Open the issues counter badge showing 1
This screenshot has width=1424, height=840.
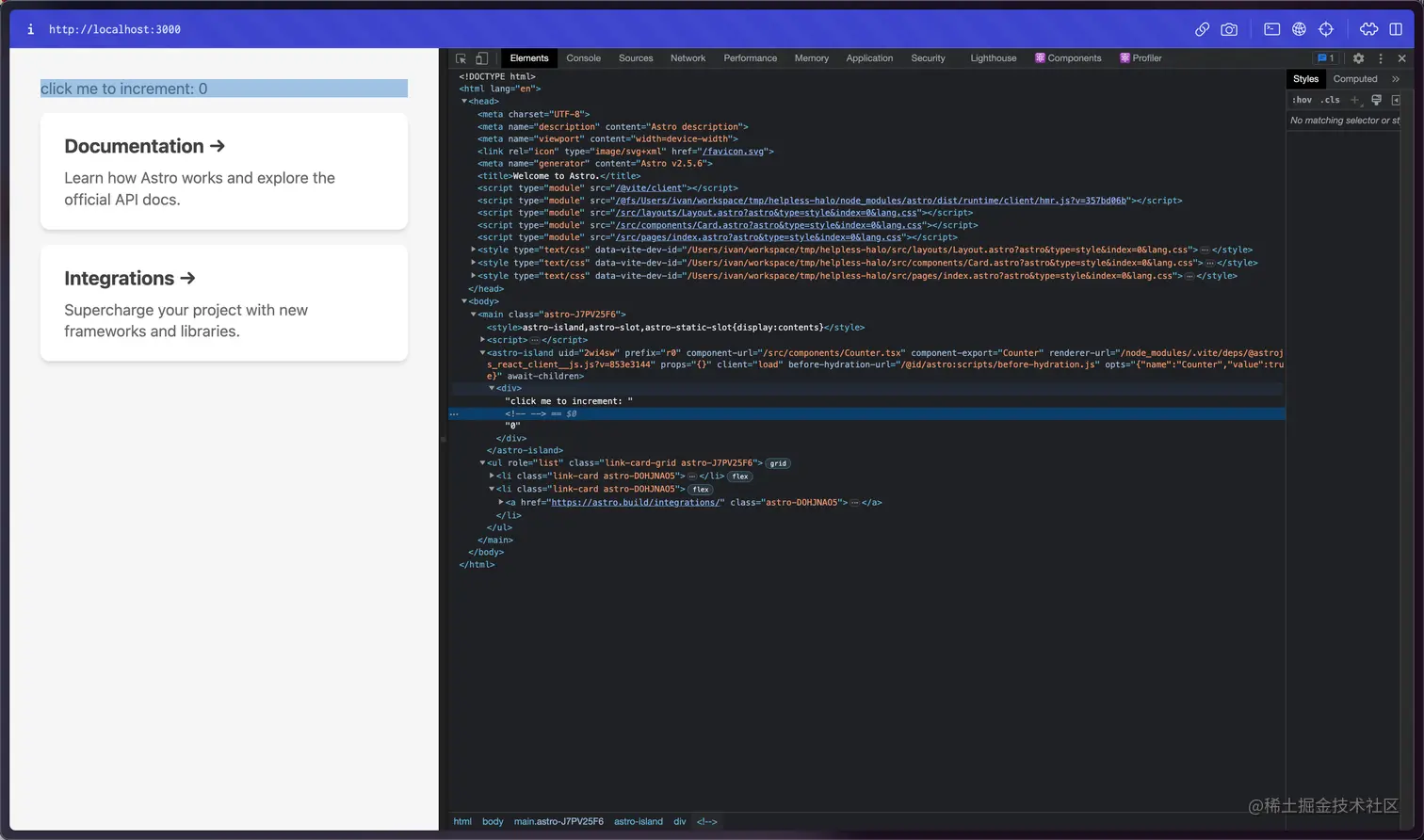click(x=1326, y=58)
